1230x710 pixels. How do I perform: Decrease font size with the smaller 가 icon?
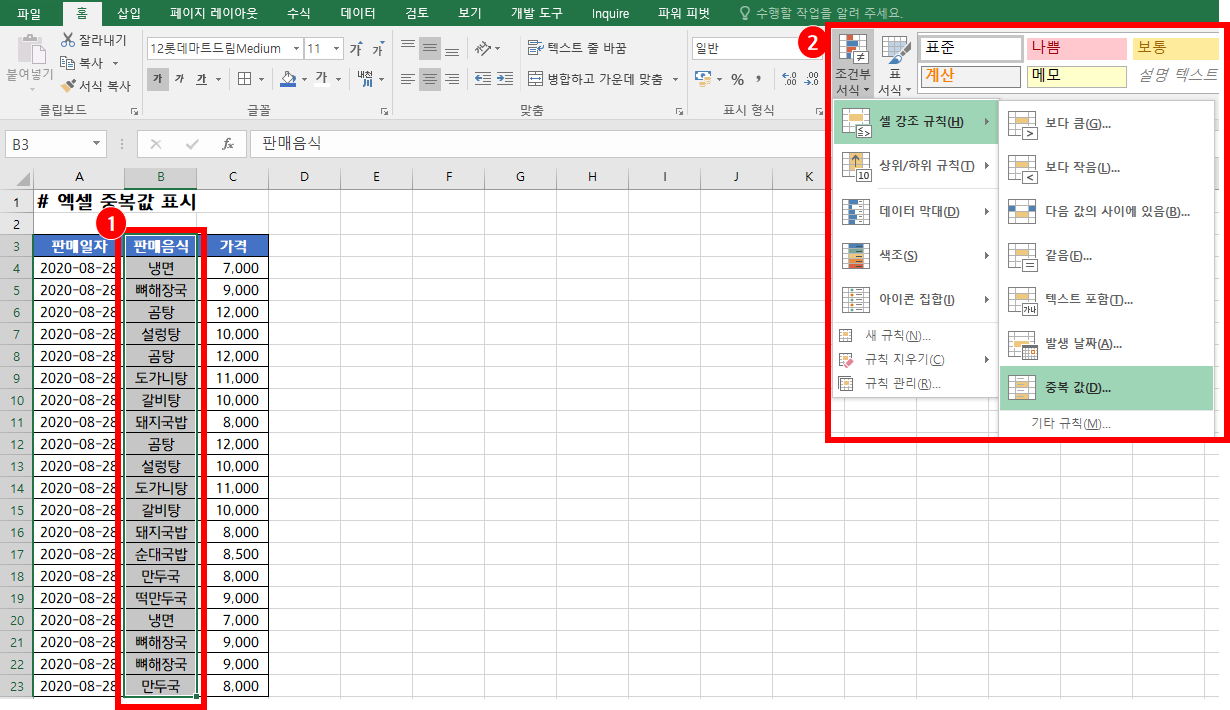click(x=378, y=49)
